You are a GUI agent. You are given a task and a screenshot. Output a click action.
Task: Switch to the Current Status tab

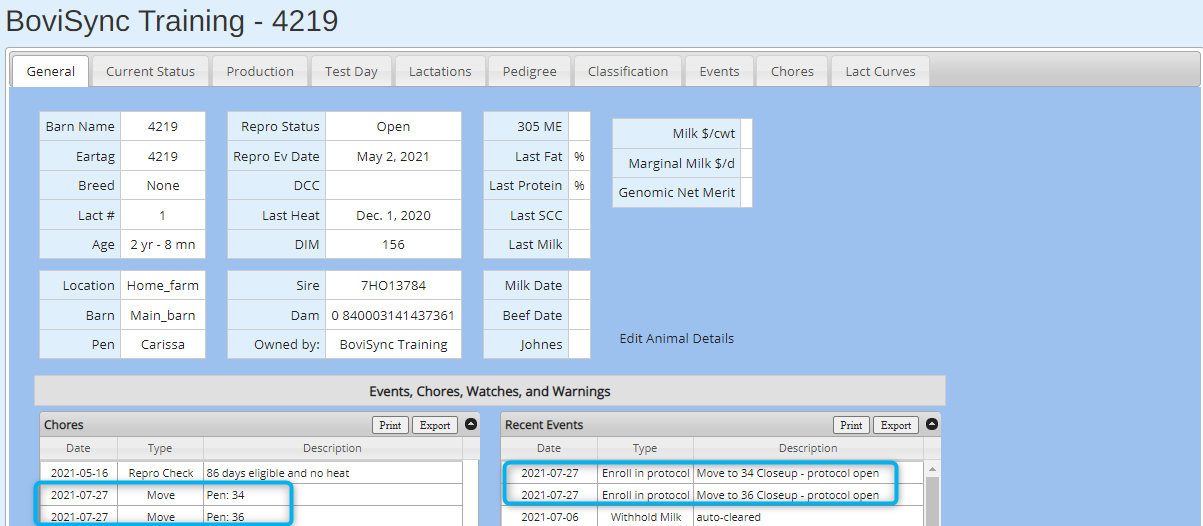pos(151,71)
